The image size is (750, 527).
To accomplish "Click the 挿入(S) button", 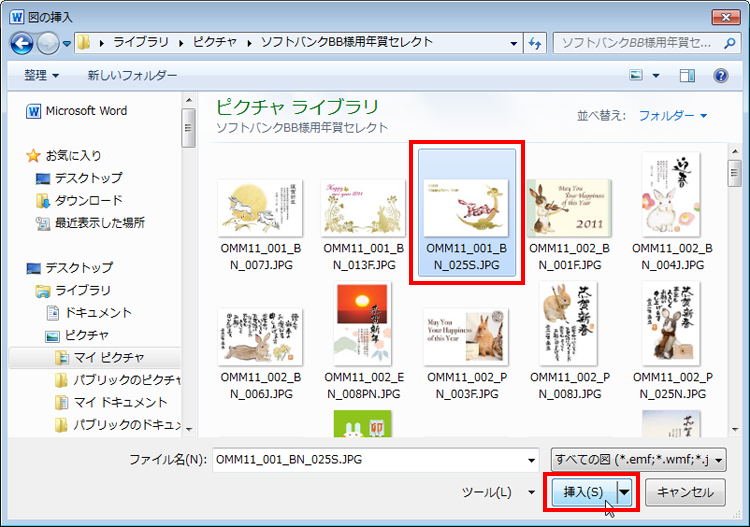I will 584,492.
